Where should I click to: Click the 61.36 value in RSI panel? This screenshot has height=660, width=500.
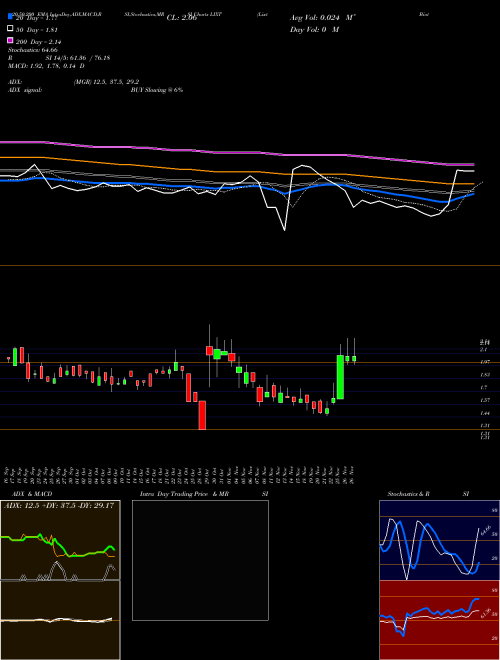484,613
